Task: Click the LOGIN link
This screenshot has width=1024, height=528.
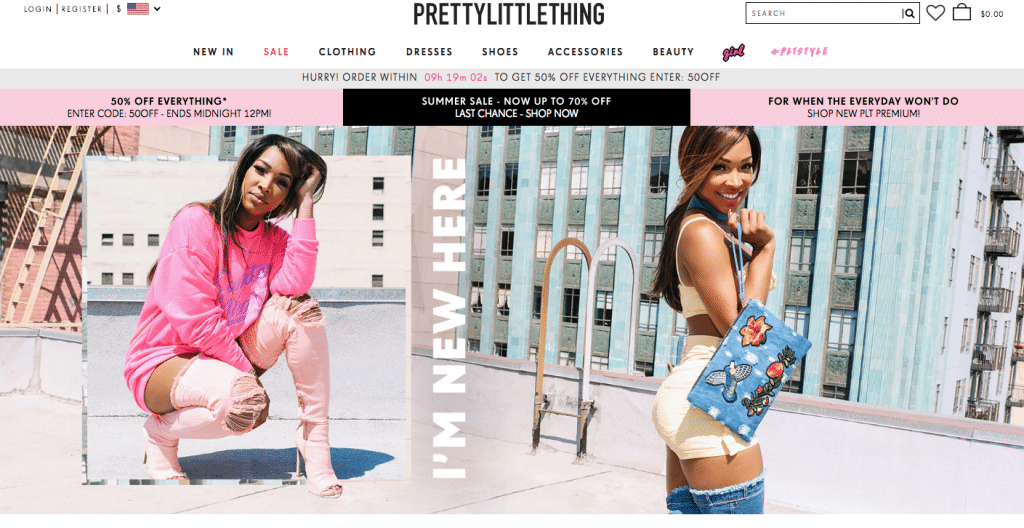Action: click(x=38, y=9)
